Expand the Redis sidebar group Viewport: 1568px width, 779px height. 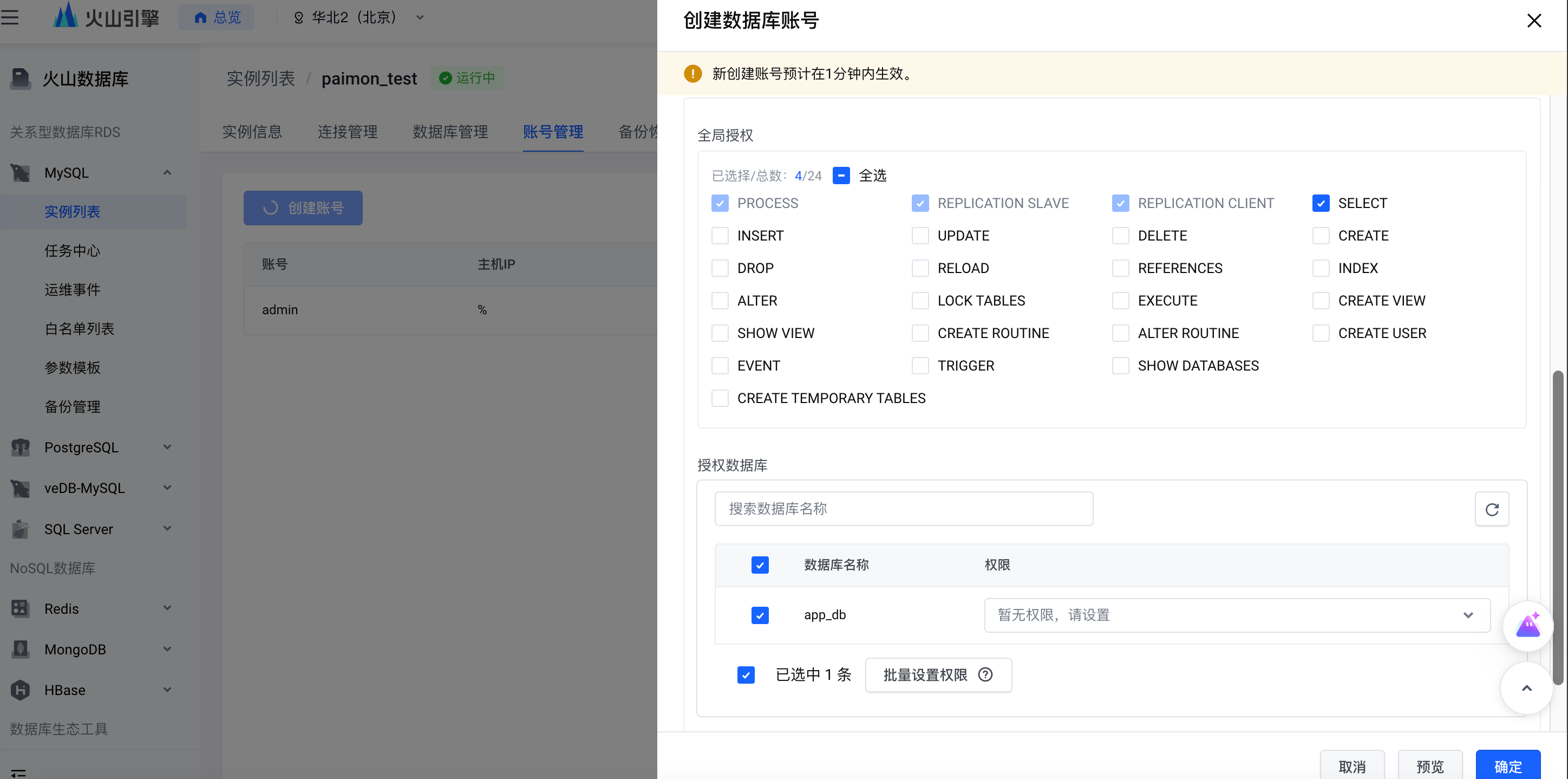(x=167, y=608)
